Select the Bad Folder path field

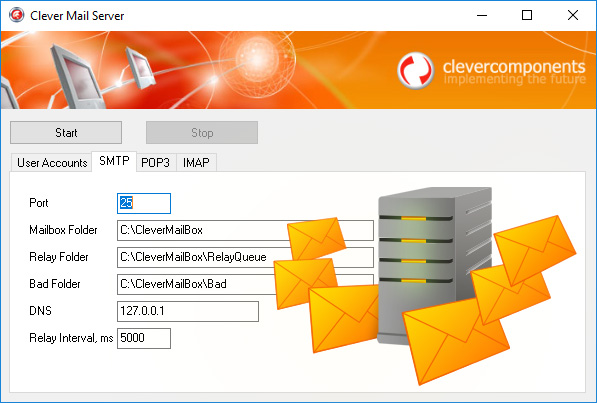[245, 285]
